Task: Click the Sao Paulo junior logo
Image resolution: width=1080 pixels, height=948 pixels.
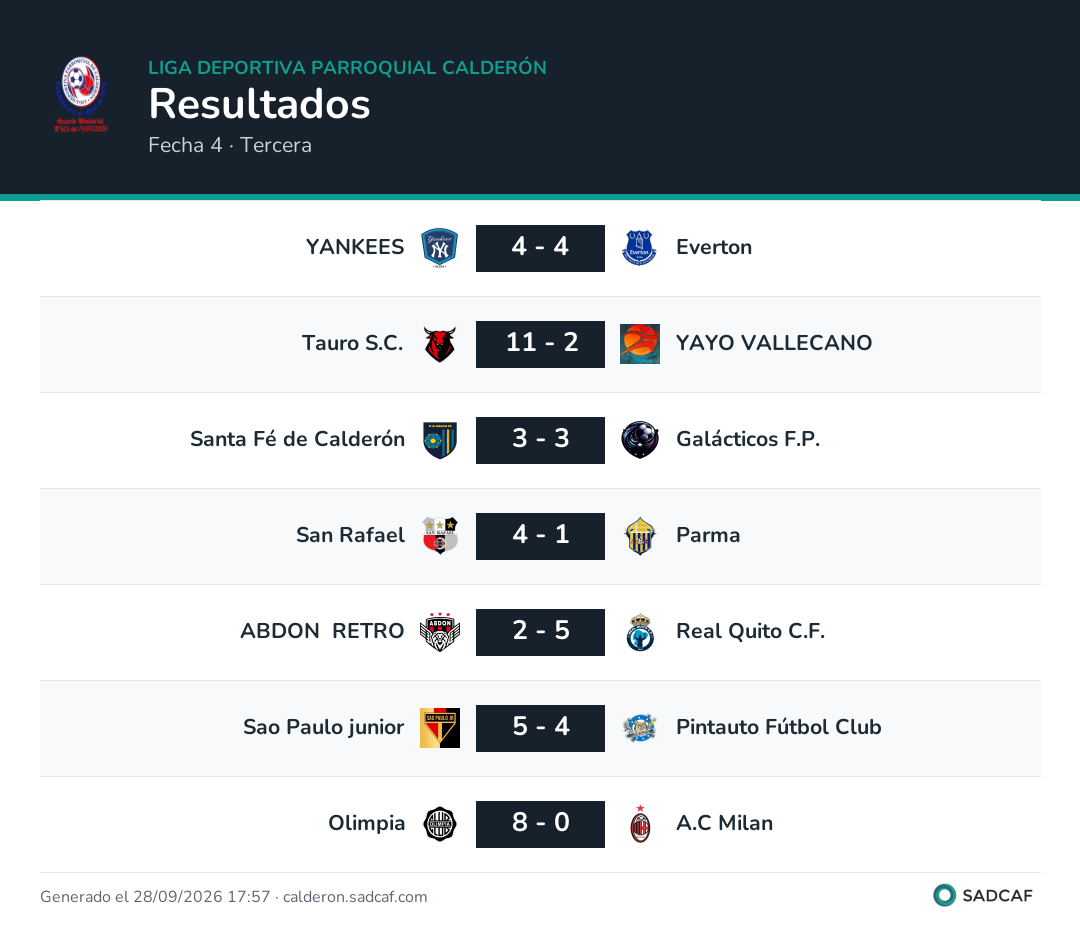Action: pyautogui.click(x=439, y=728)
